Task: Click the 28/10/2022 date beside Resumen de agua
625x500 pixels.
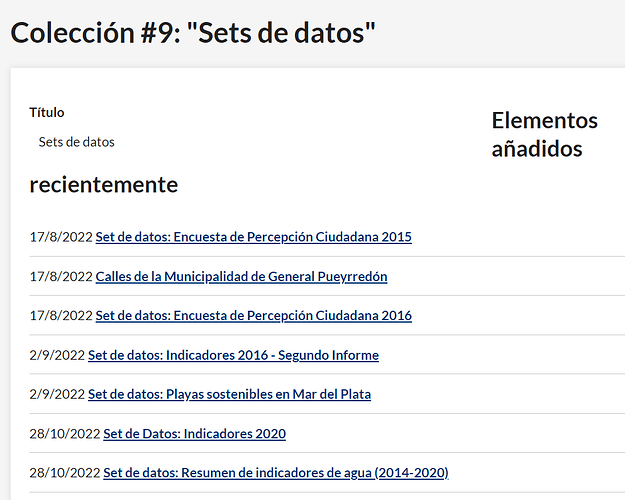Action: click(x=65, y=472)
